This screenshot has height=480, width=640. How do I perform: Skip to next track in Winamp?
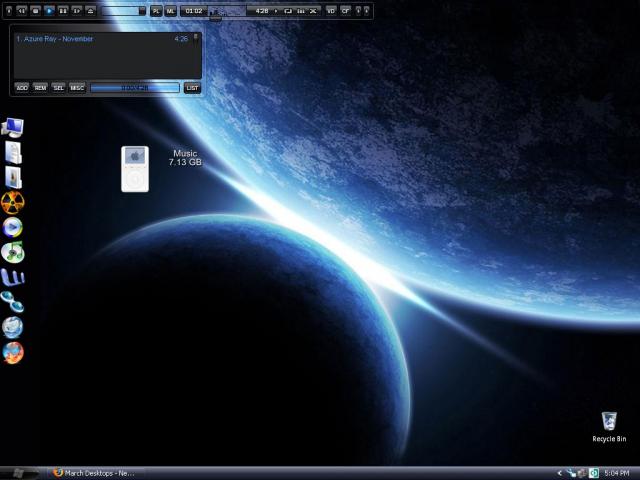click(76, 11)
